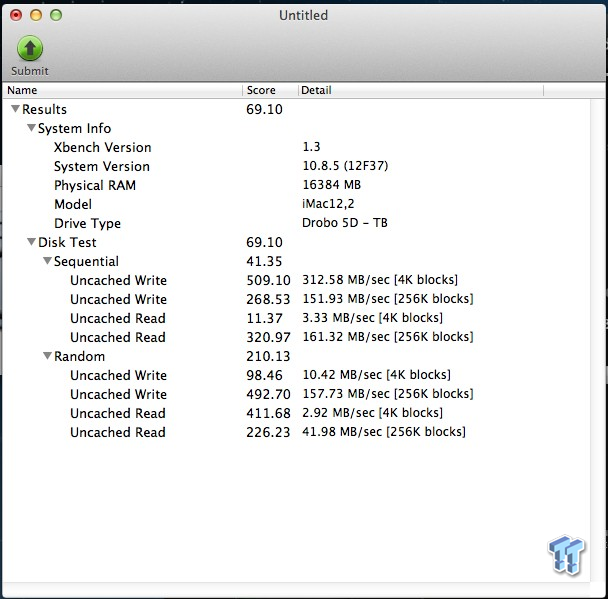Screen dimensions: 608x599
Task: Collapse the Random test group
Action: pyautogui.click(x=47, y=356)
